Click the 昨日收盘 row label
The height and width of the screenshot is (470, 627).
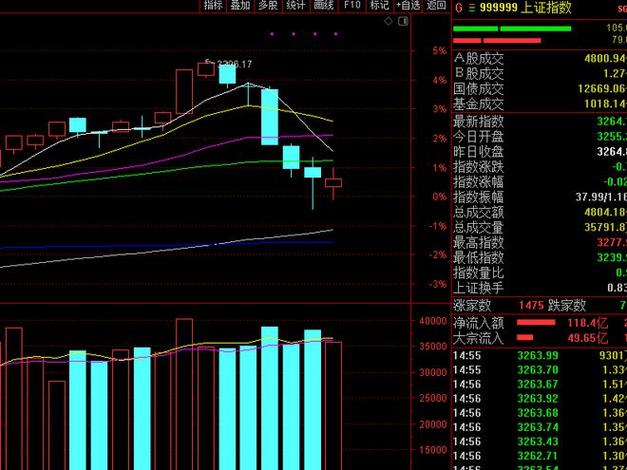478,152
